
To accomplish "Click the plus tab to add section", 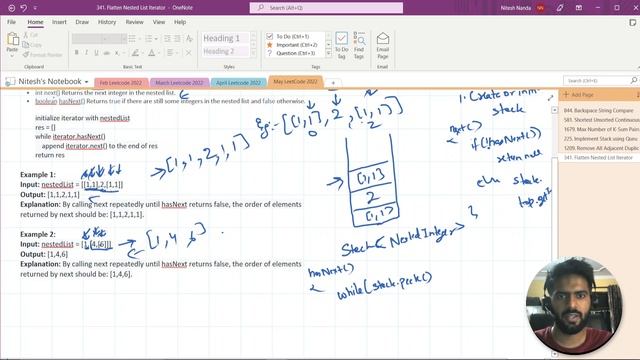I will 333,83.
